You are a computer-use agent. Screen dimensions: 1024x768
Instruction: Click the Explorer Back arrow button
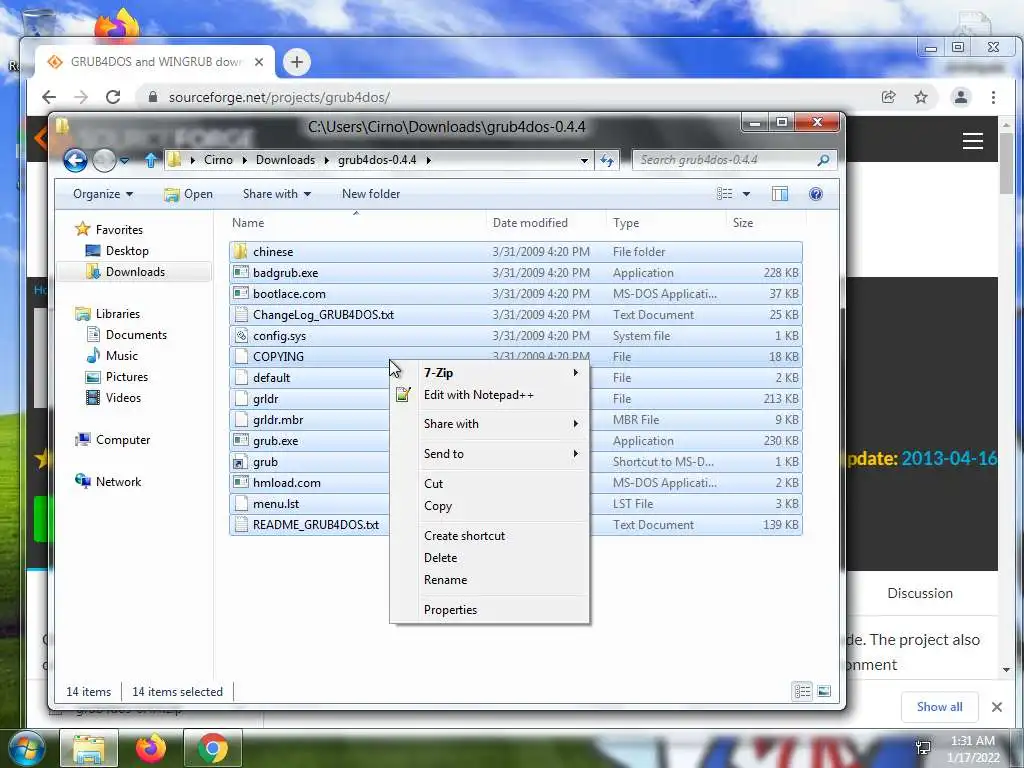(75, 160)
